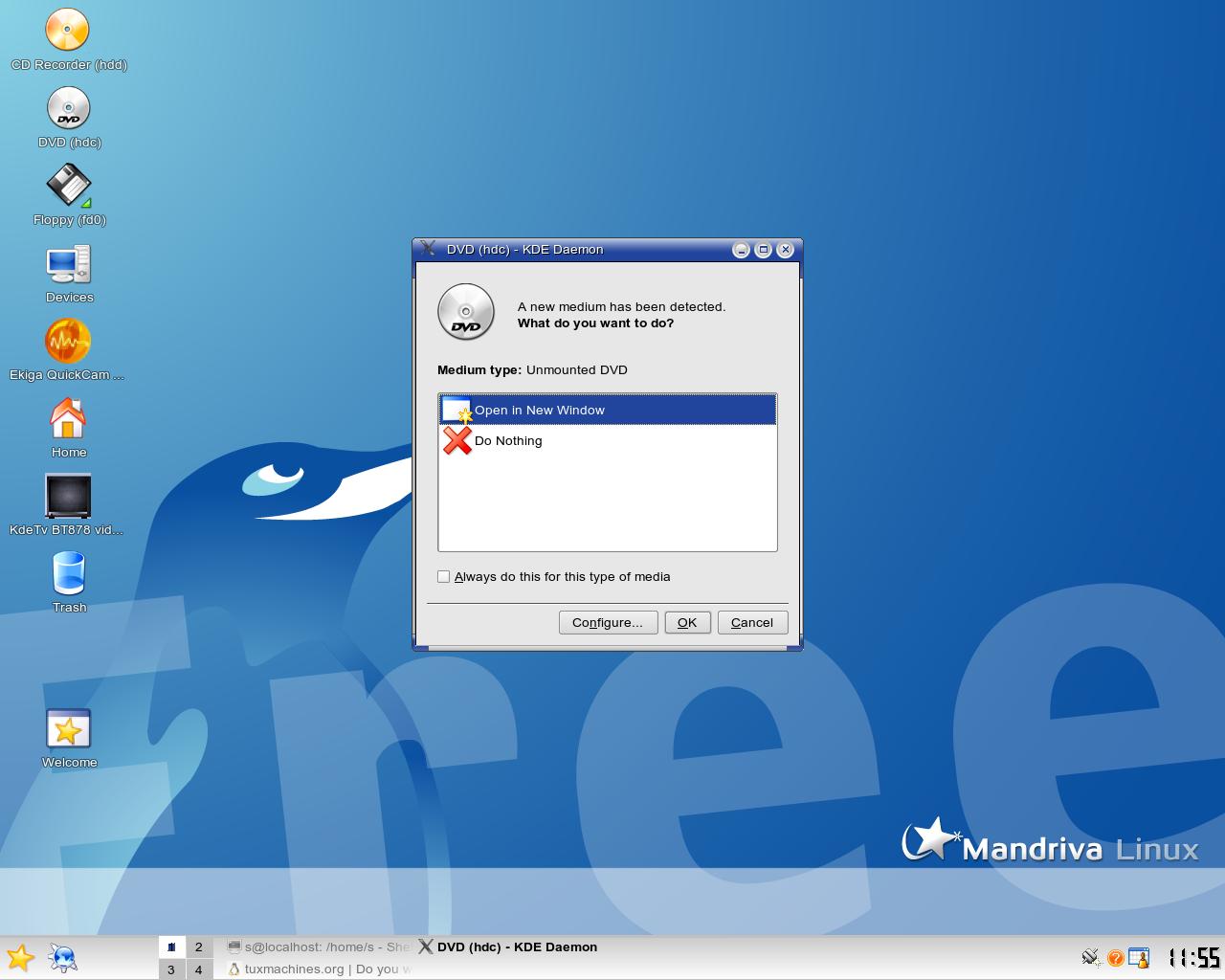Click the 11:55 panel clock
The height and width of the screenshot is (980, 1225).
[1193, 957]
